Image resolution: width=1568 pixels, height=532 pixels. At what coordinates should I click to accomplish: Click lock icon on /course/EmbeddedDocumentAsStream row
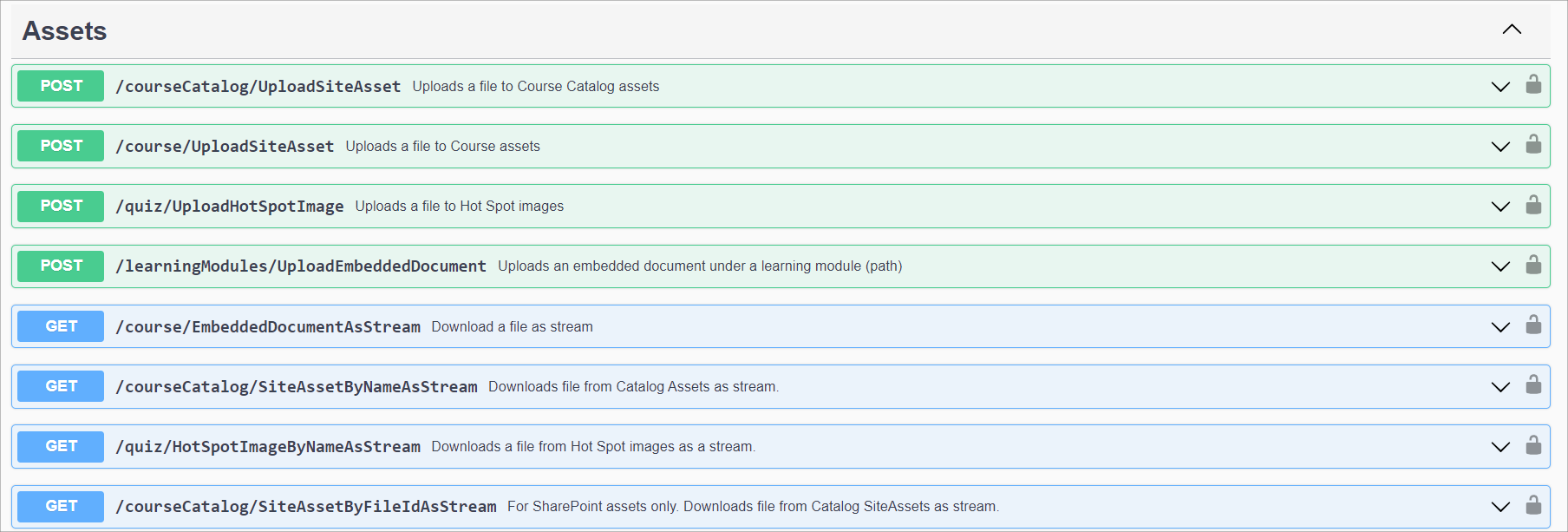point(1533,325)
